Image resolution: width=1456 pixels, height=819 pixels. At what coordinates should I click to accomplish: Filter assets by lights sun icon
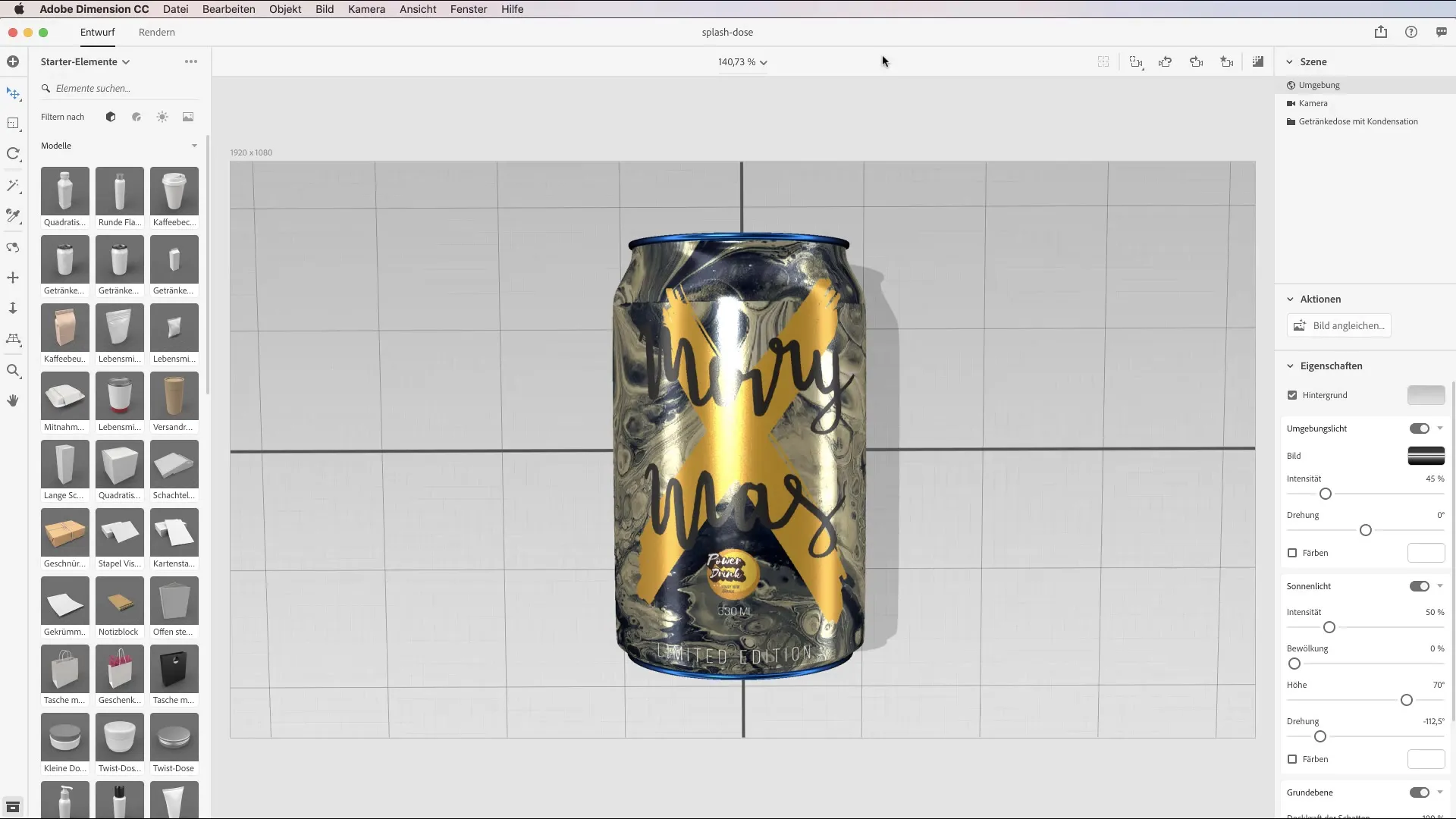point(162,117)
